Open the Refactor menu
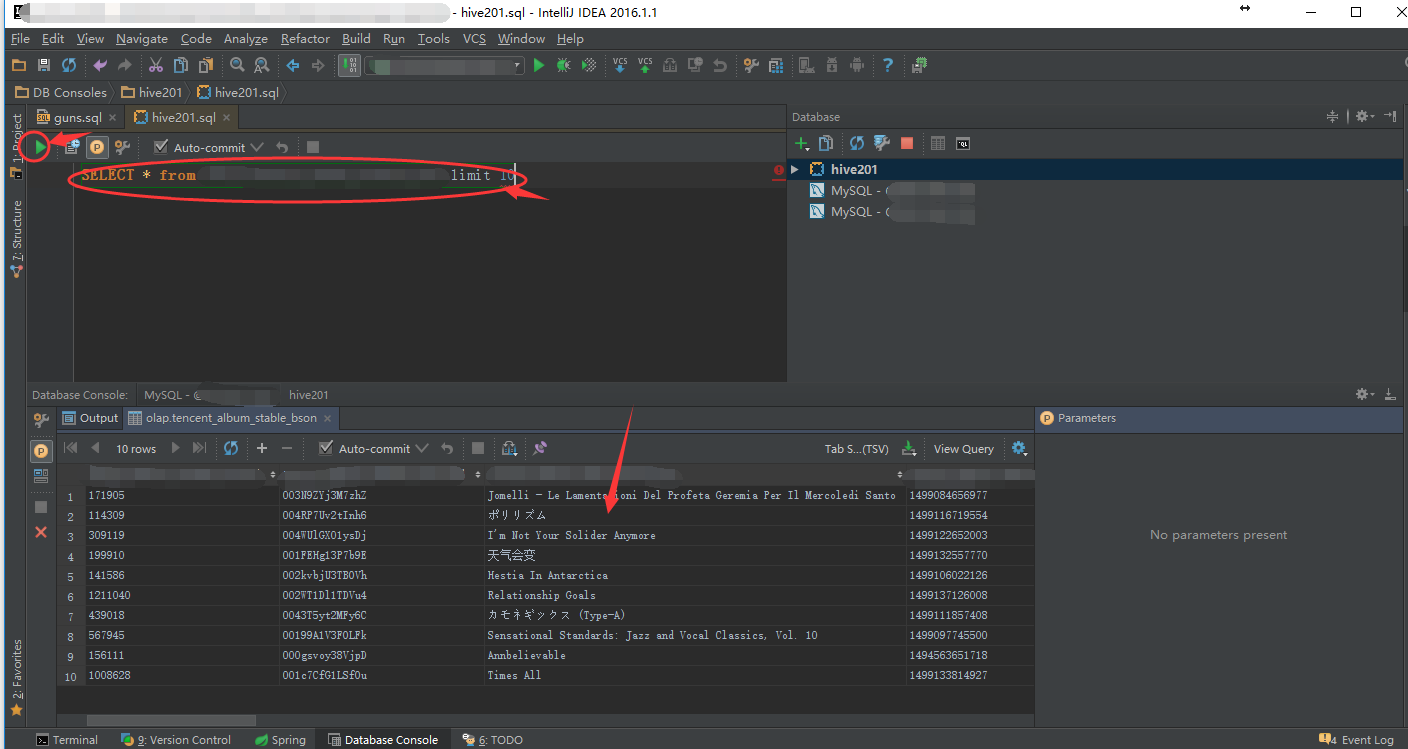 [x=305, y=39]
